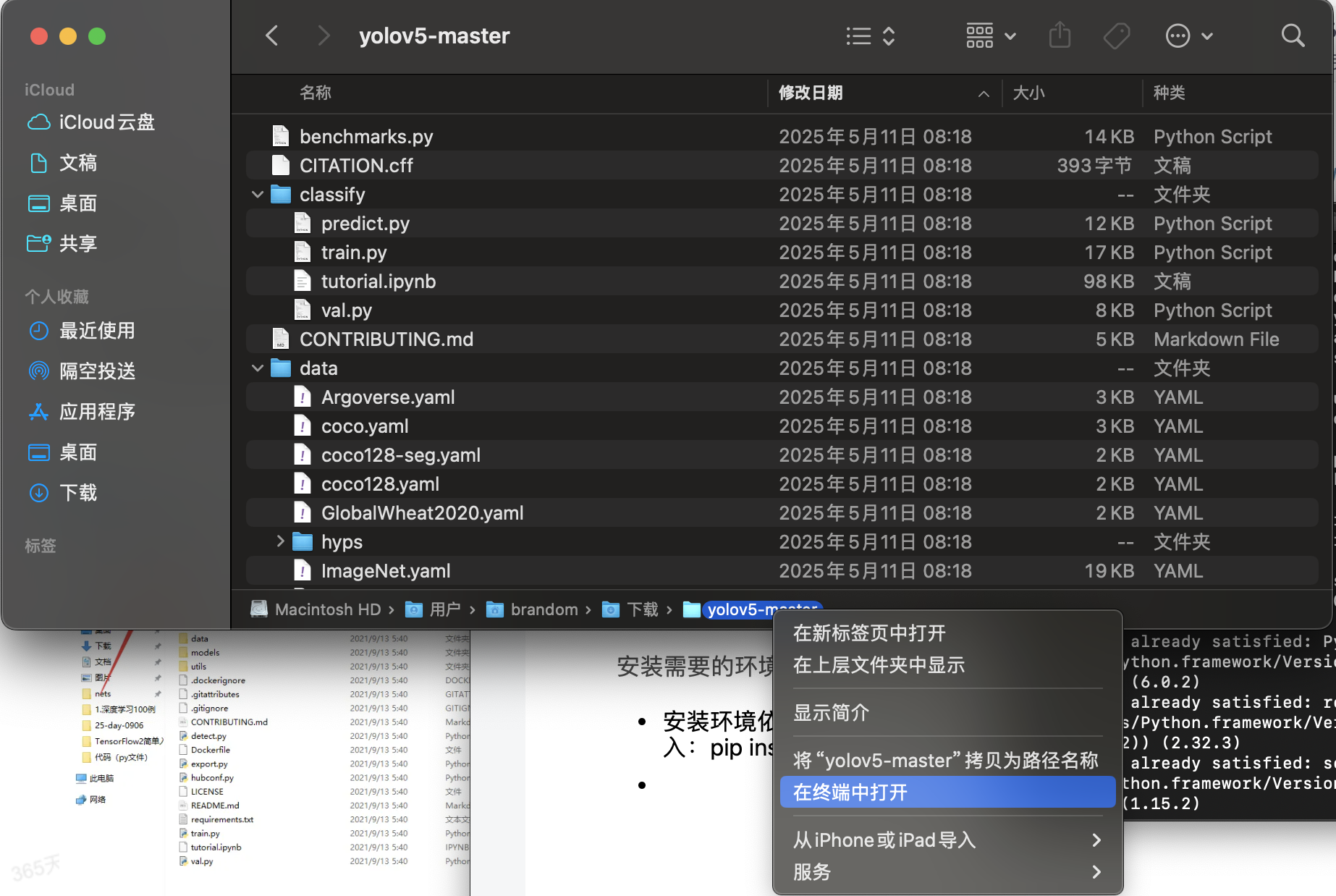Click the Edit Tags toolbar icon
1336x896 pixels.
point(1116,35)
